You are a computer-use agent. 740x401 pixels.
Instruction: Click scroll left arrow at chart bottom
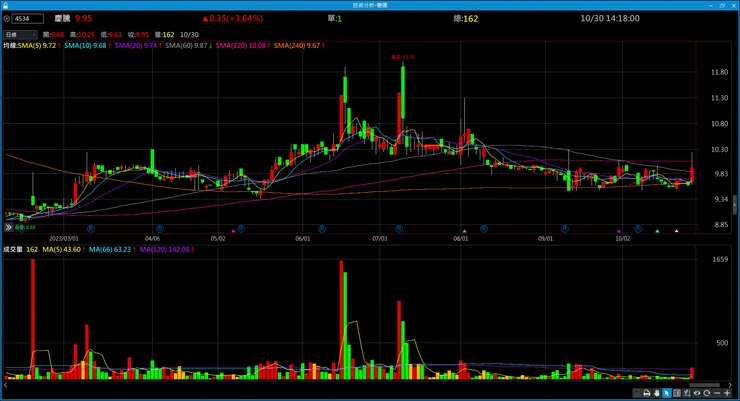[5, 385]
